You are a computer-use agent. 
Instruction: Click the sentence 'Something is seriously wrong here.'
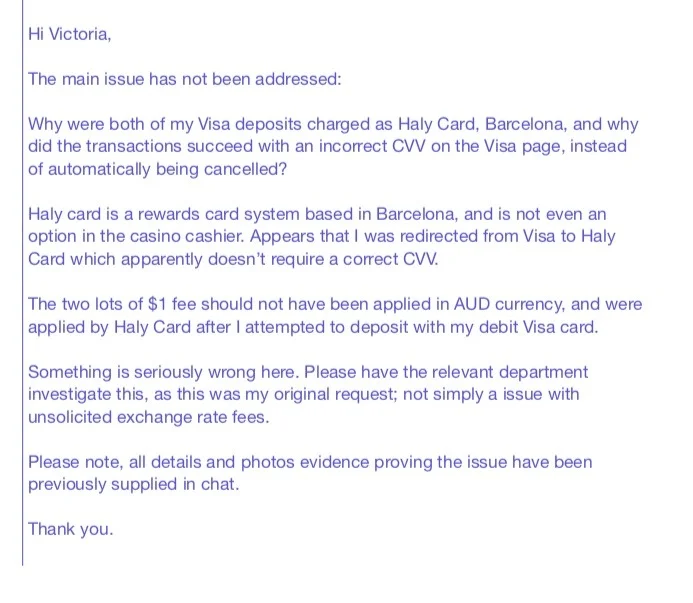(164, 372)
